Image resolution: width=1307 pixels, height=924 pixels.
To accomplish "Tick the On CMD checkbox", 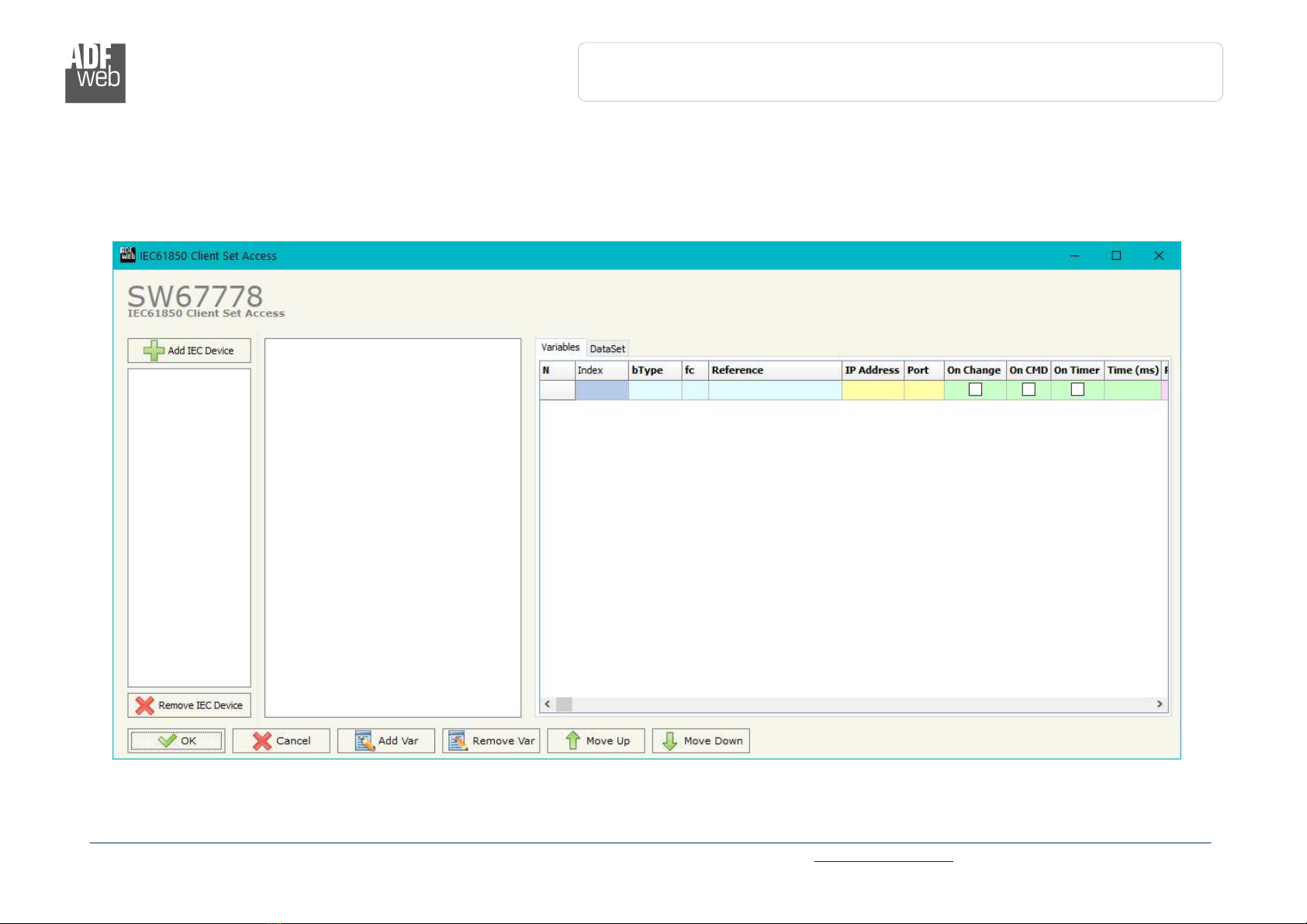I will pyautogui.click(x=1029, y=389).
